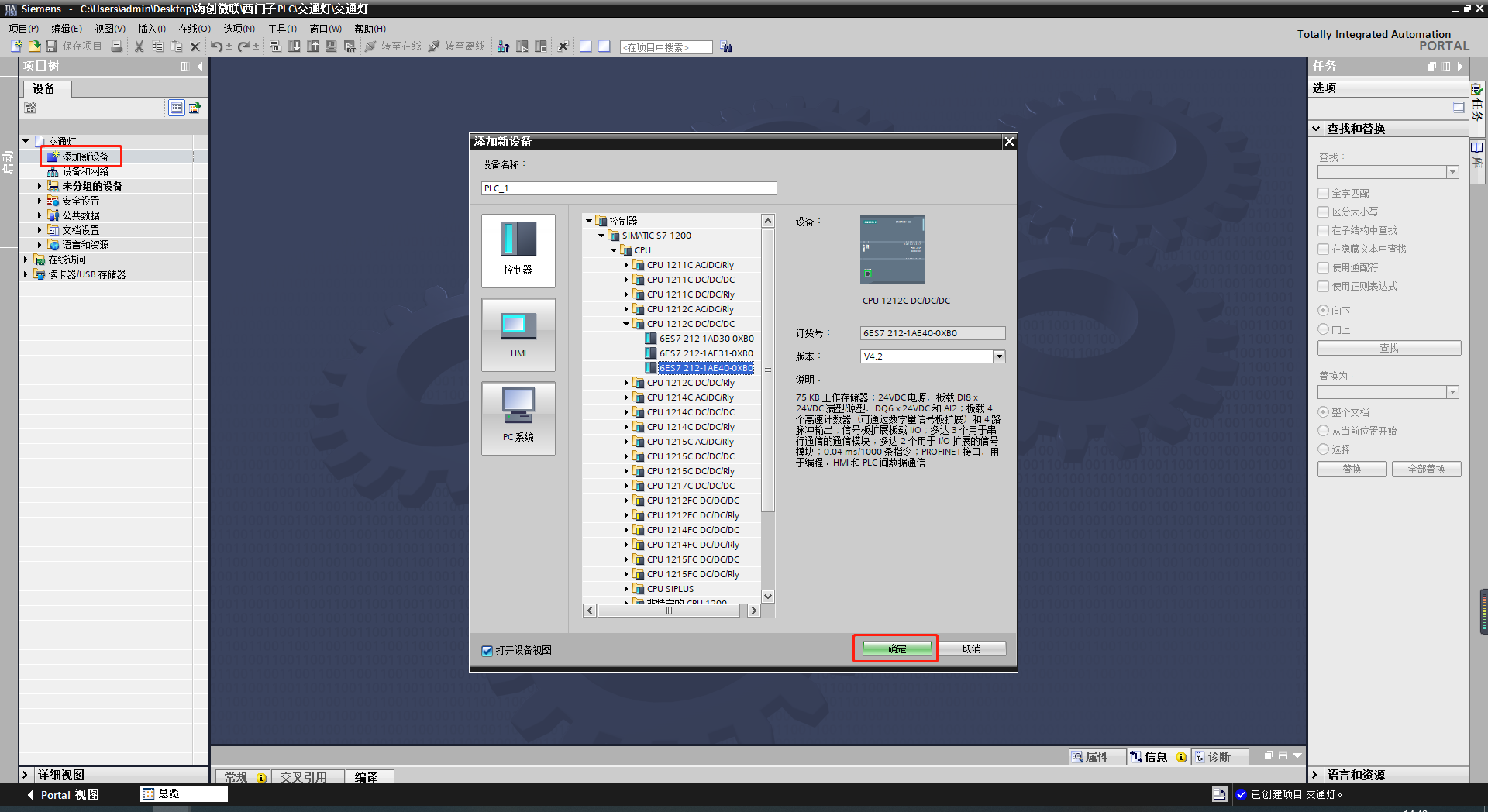This screenshot has width=1488, height=812.
Task: Click the compile icon in toolbar
Action: pos(276,46)
